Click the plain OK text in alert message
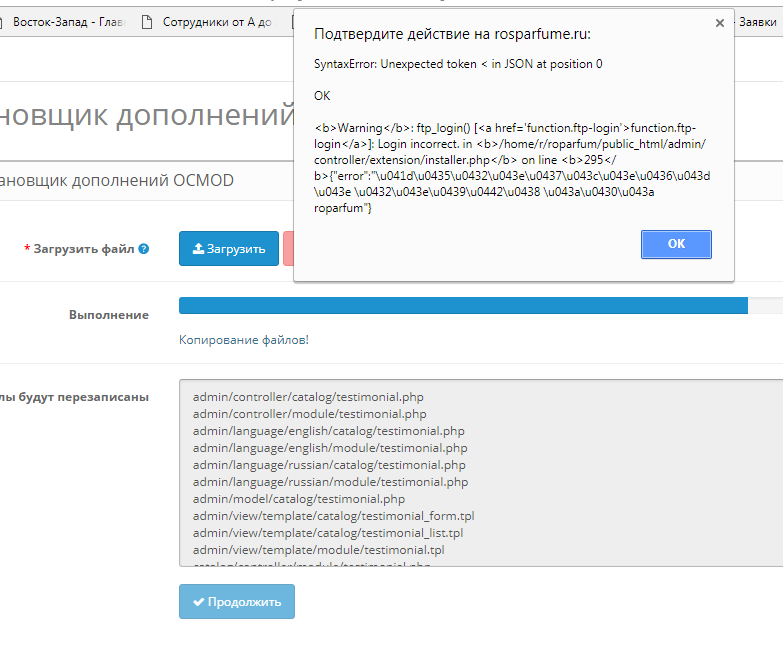The image size is (783, 649). coord(322,96)
